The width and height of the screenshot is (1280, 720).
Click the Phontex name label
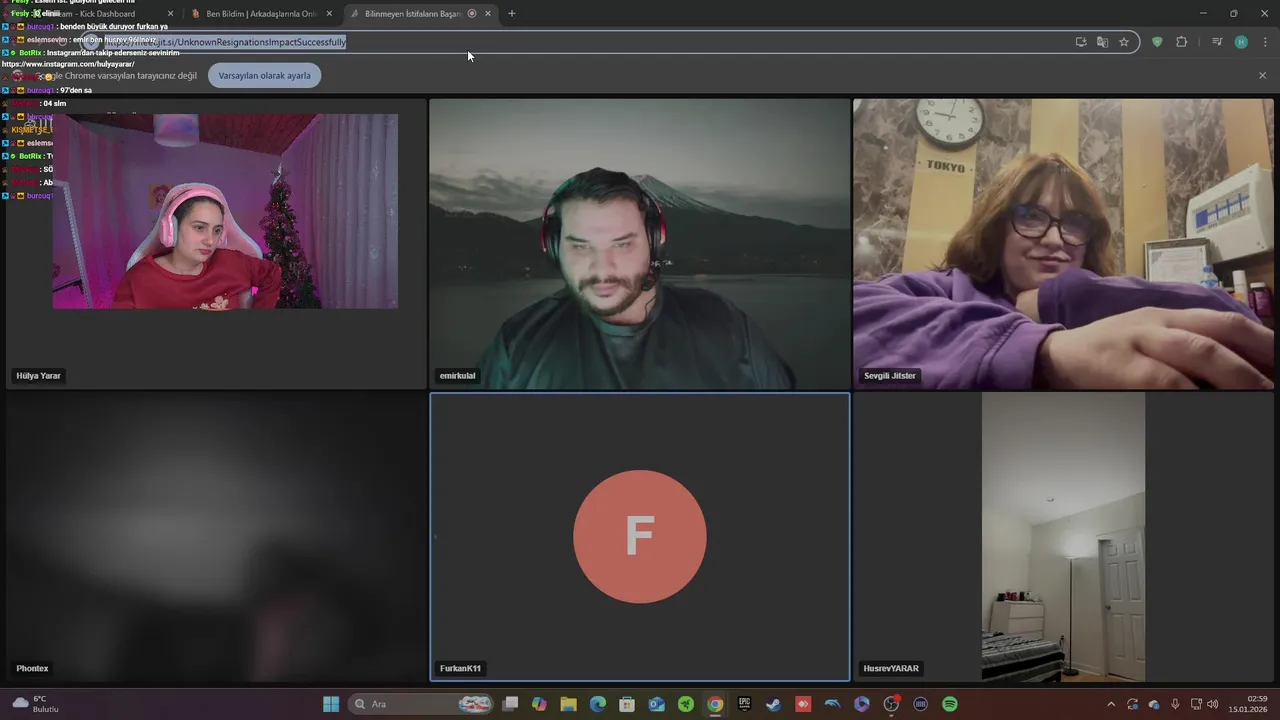(32, 668)
